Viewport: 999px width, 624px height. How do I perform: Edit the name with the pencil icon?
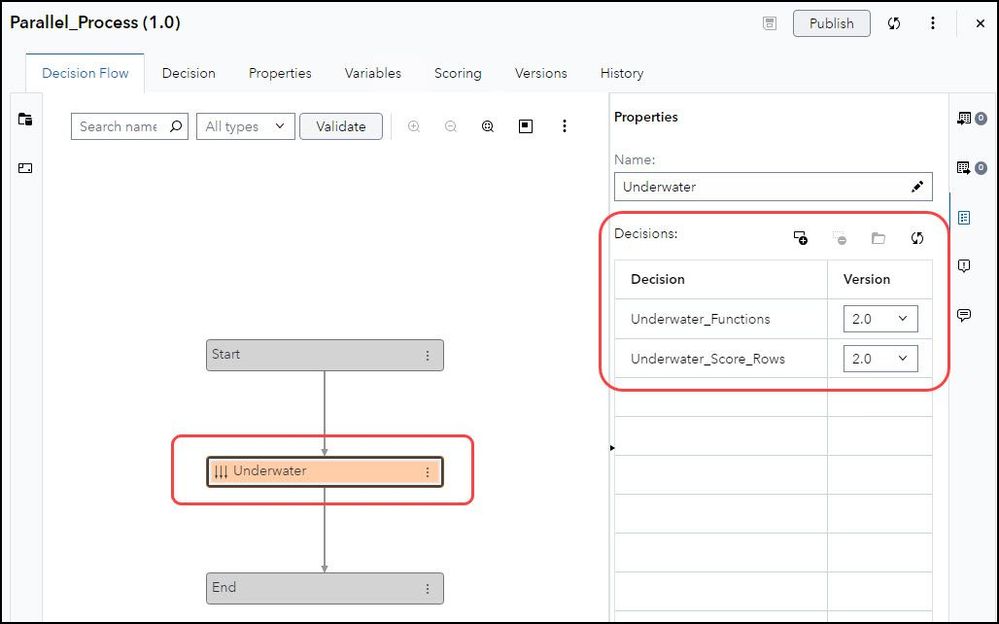(917, 187)
